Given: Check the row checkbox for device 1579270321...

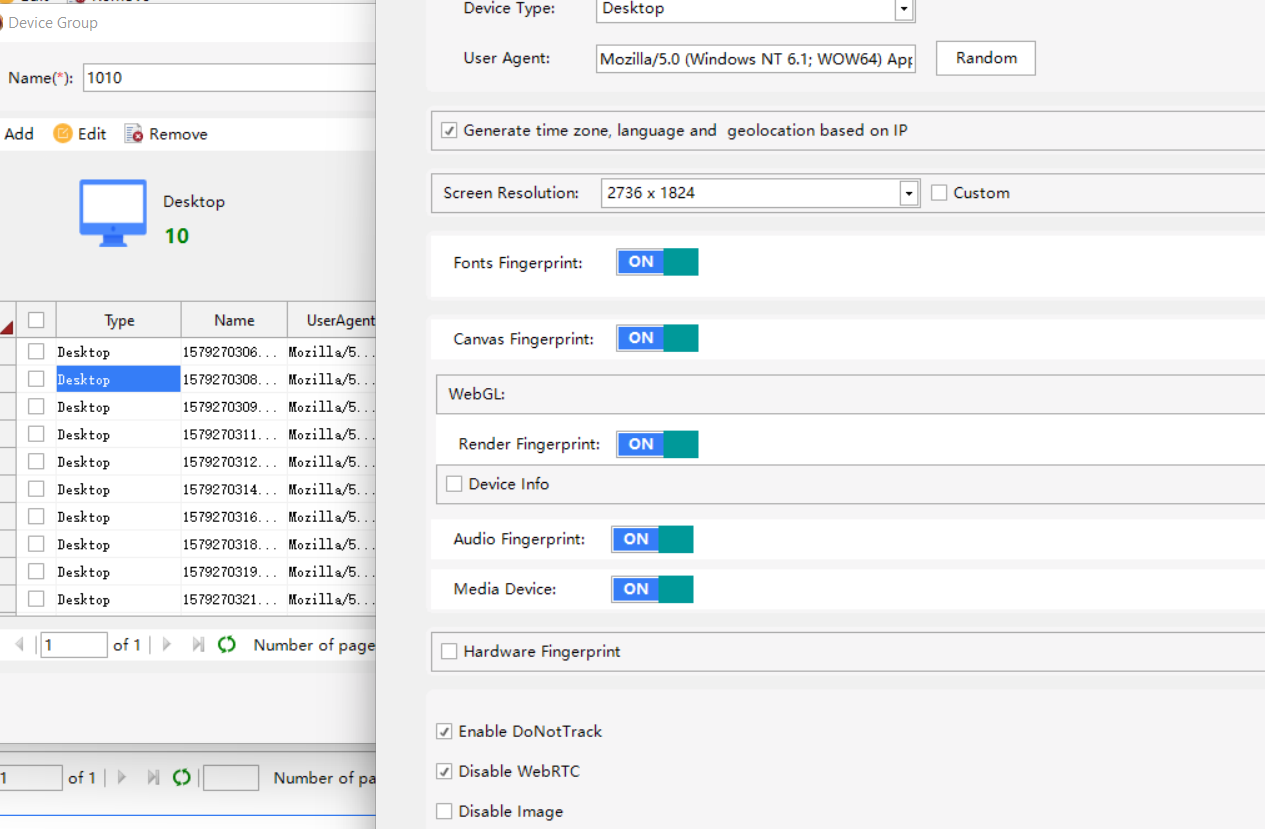Looking at the screenshot, I should tap(36, 599).
